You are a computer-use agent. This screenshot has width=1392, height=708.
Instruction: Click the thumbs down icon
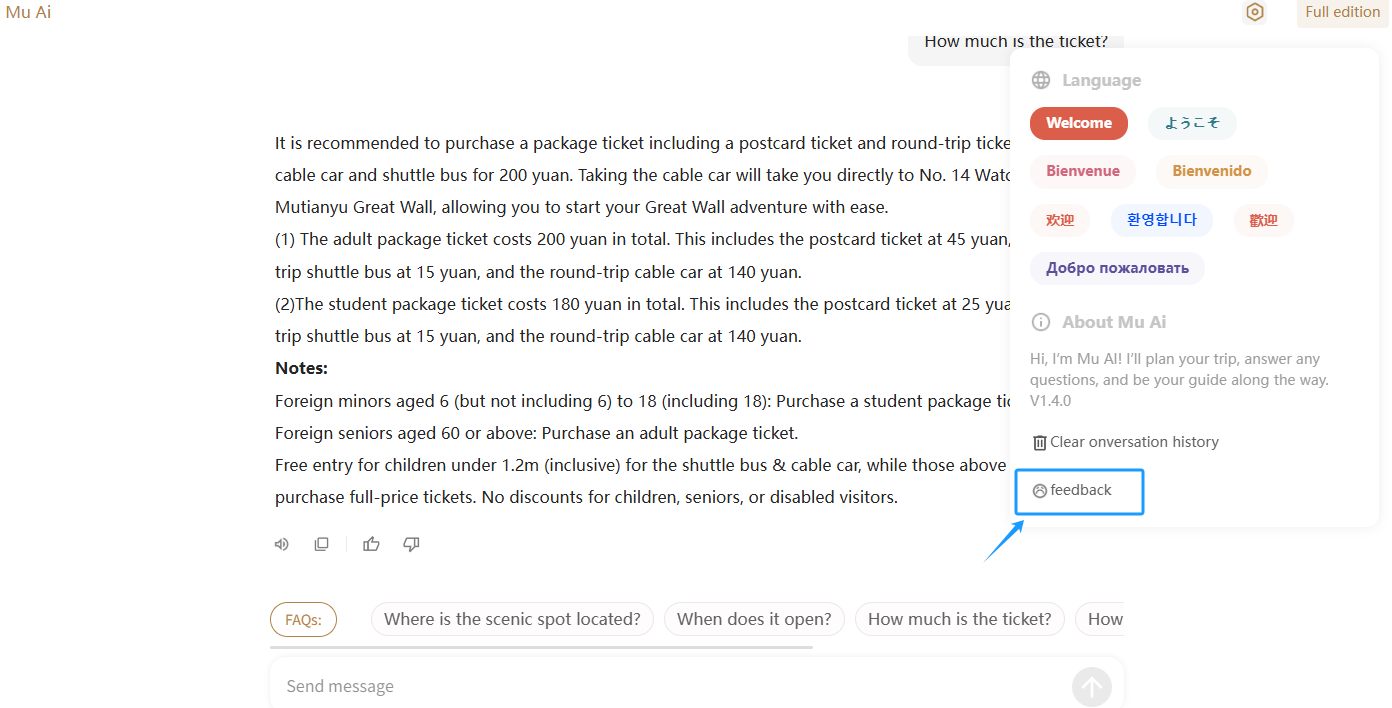coord(411,544)
